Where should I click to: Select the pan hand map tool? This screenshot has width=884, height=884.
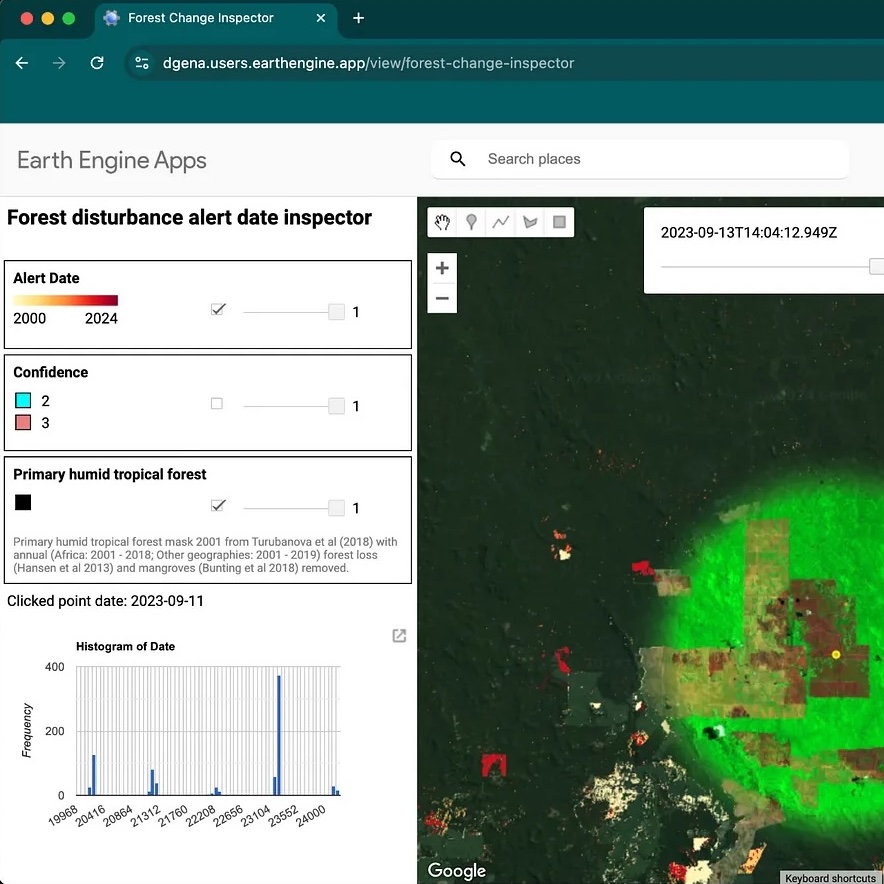442,222
